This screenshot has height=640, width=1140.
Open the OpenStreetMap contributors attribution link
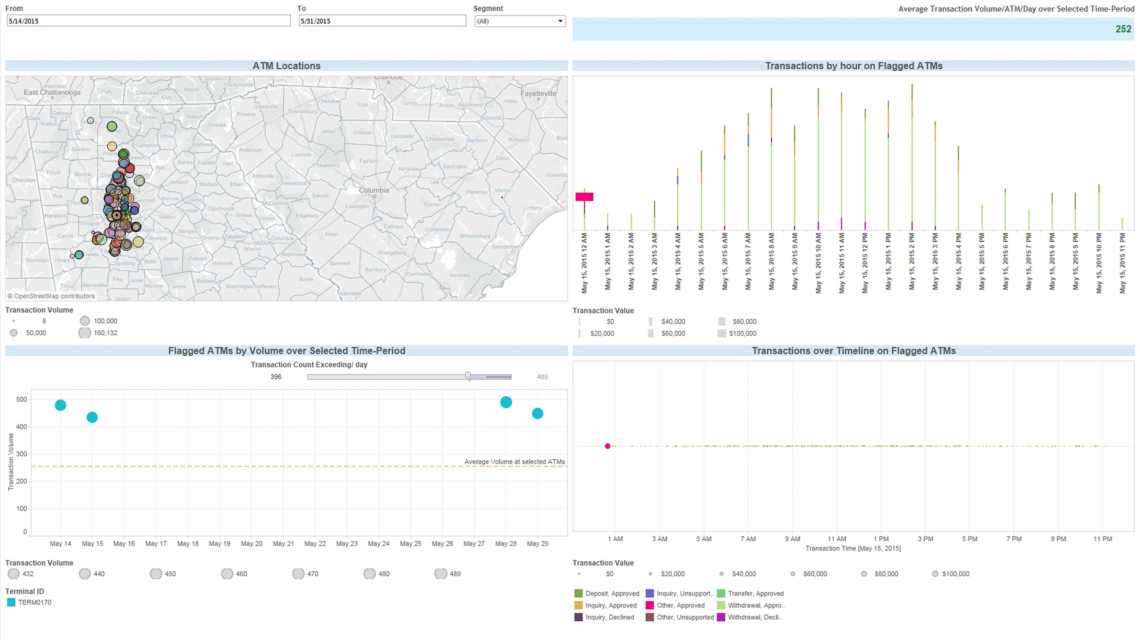(50, 296)
